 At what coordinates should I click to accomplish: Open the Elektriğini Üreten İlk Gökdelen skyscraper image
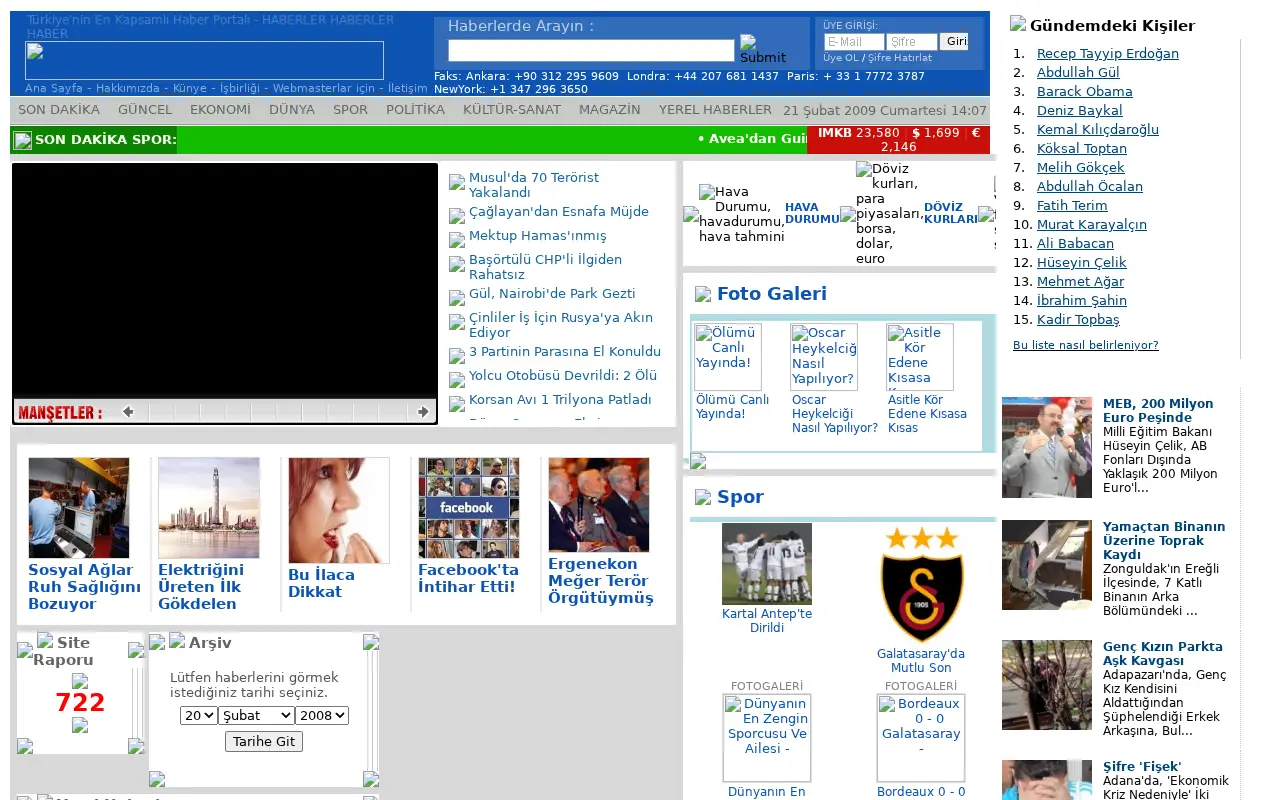[209, 508]
